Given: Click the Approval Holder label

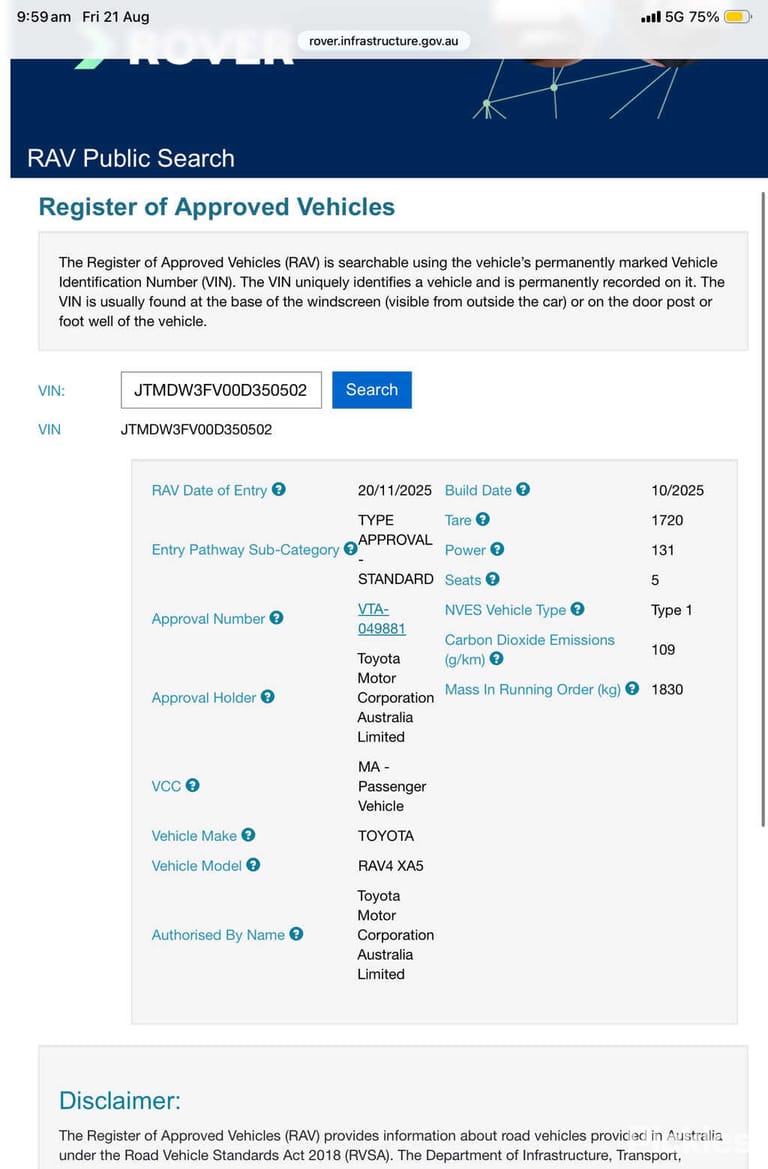Looking at the screenshot, I should [204, 698].
